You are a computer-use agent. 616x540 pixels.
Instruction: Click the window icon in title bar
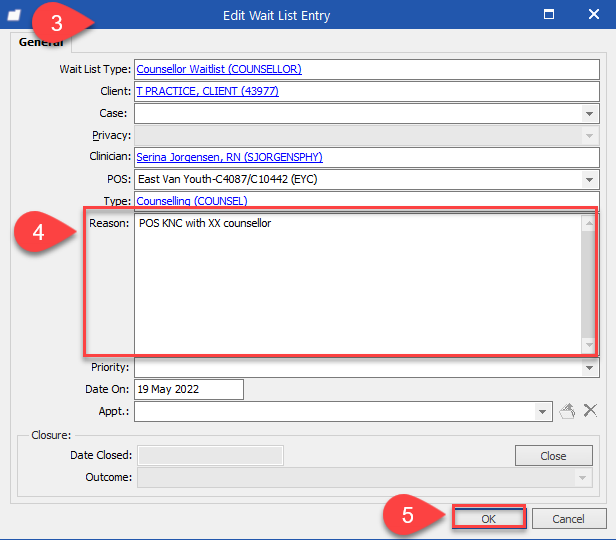(x=14, y=15)
